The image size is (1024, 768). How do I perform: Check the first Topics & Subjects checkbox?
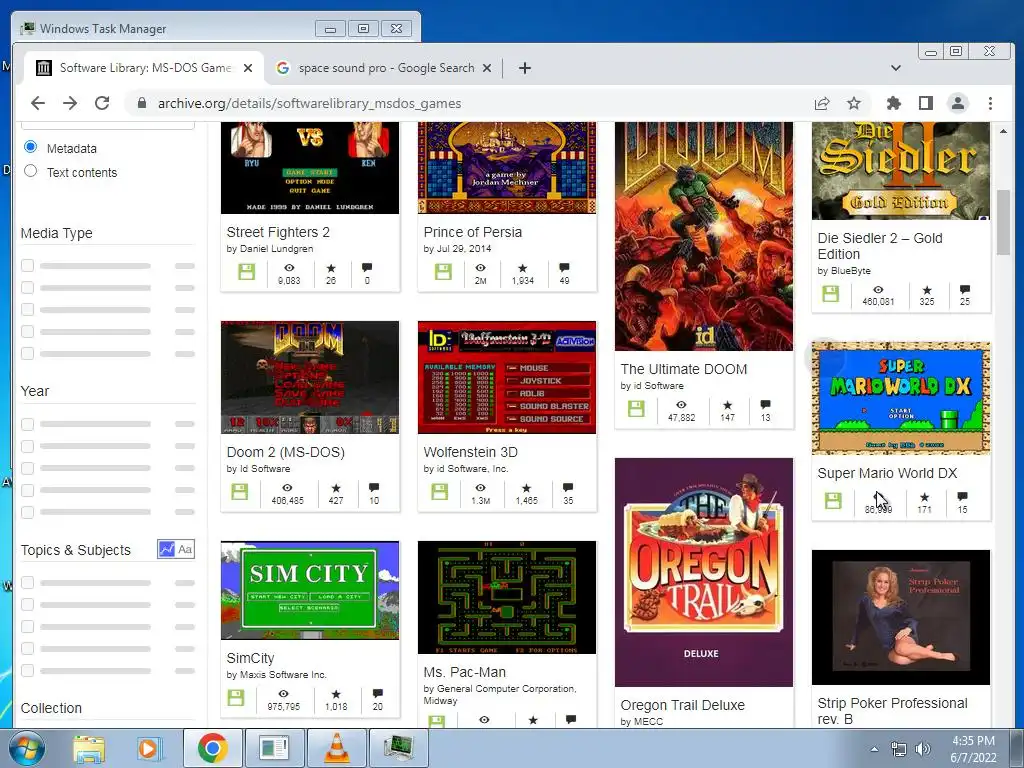click(27, 582)
